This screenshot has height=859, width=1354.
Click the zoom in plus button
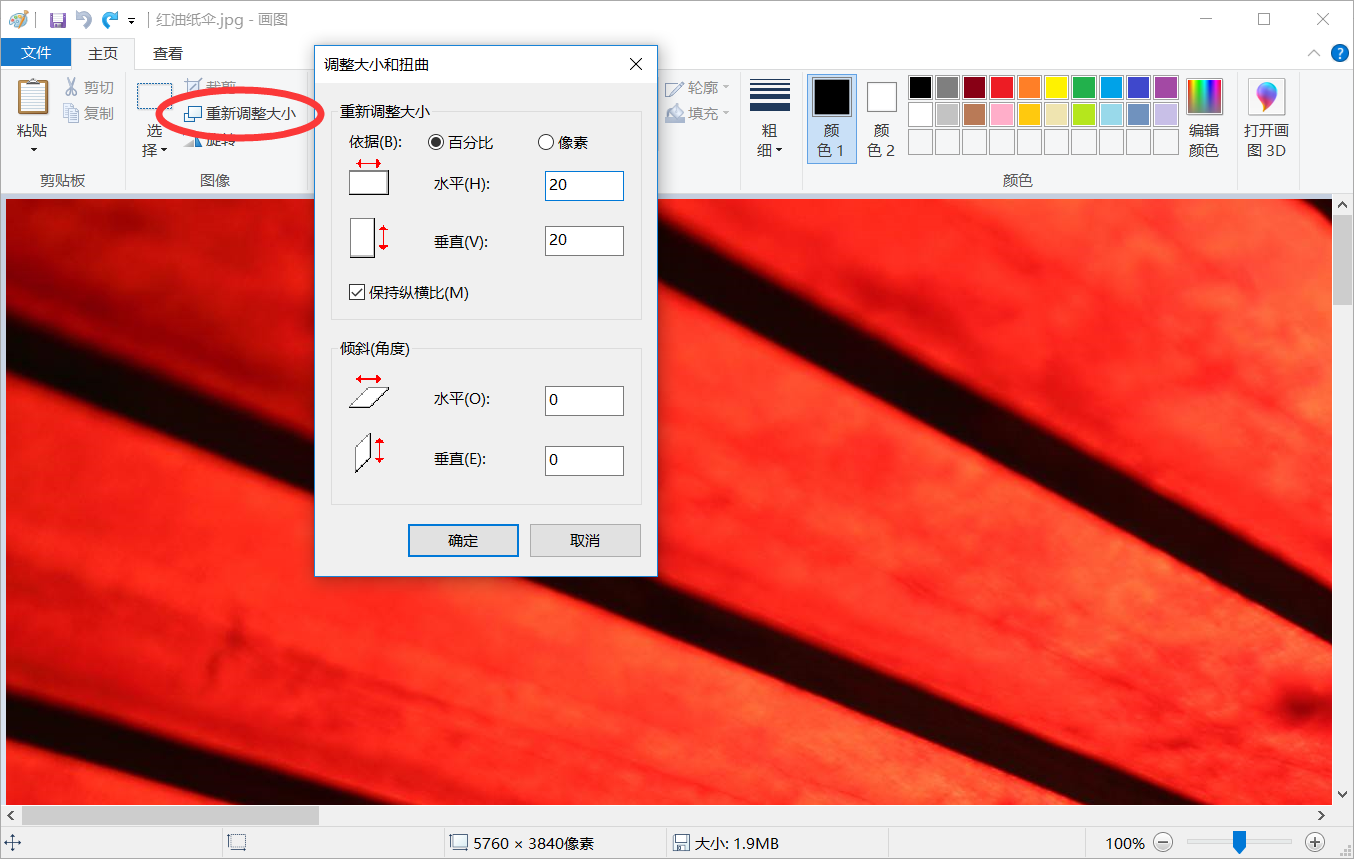(x=1315, y=843)
